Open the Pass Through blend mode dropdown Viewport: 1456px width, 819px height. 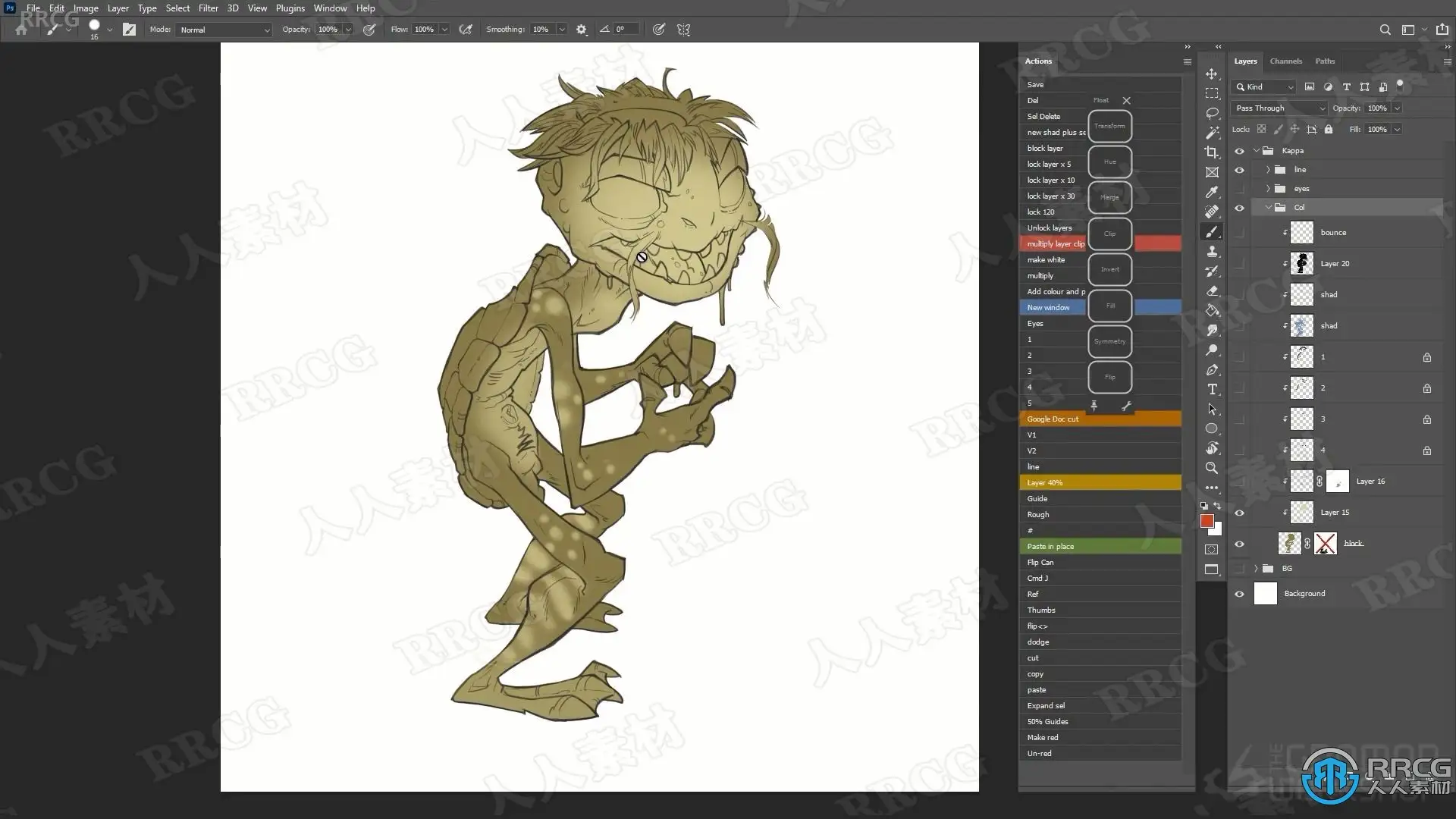1279,108
